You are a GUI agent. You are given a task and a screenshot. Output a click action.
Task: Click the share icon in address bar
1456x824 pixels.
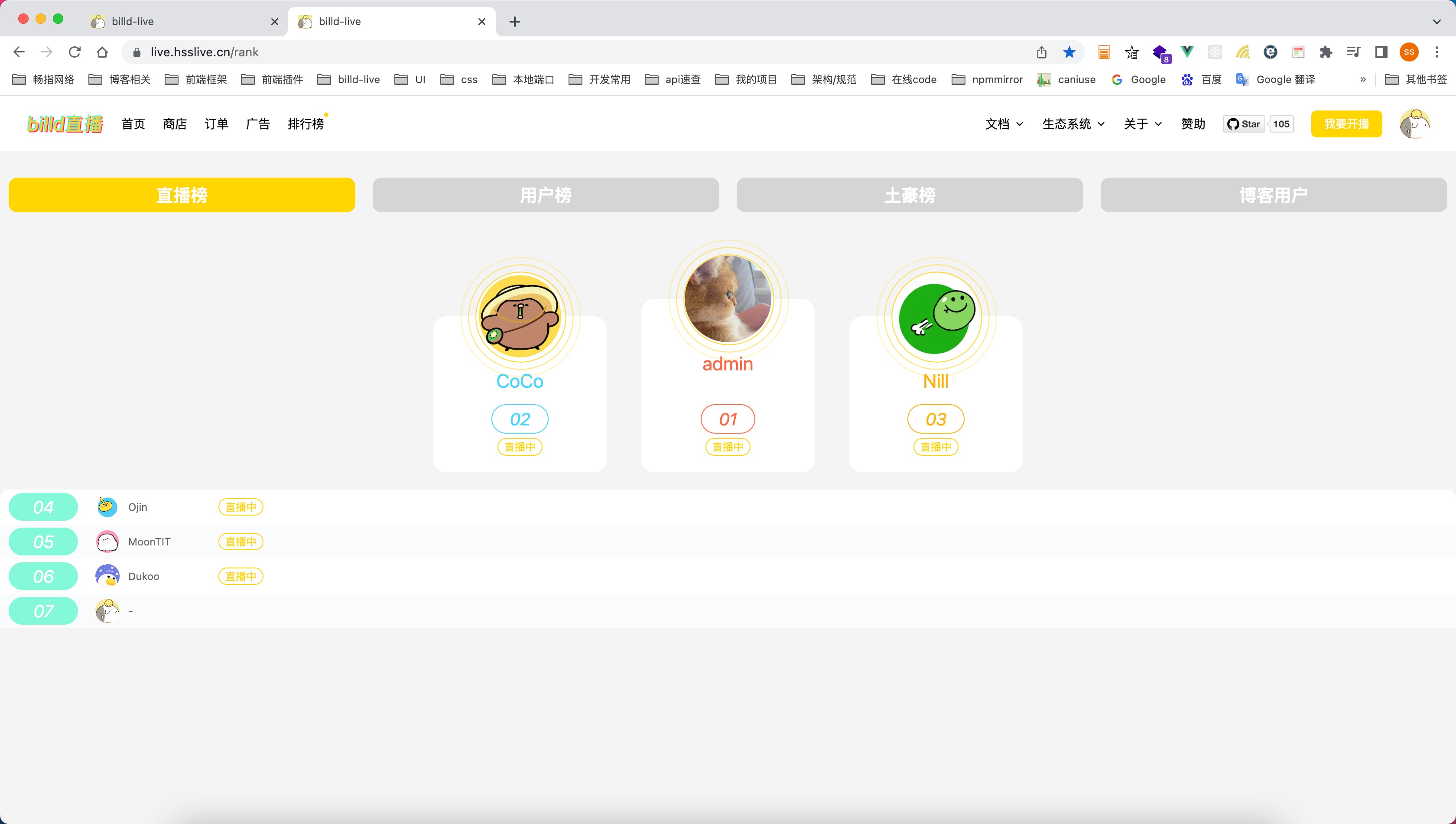click(1042, 52)
